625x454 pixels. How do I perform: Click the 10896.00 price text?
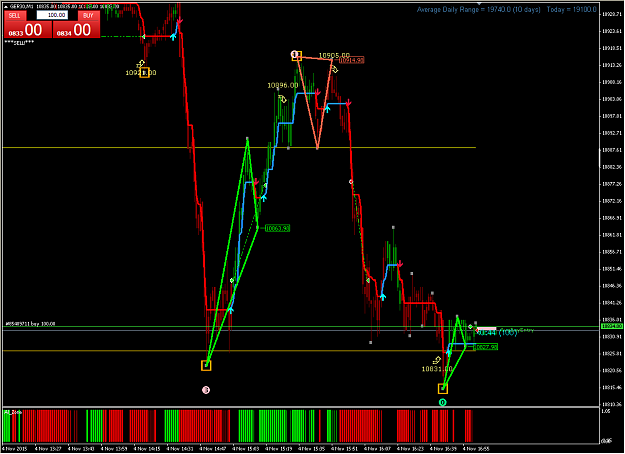coord(283,85)
